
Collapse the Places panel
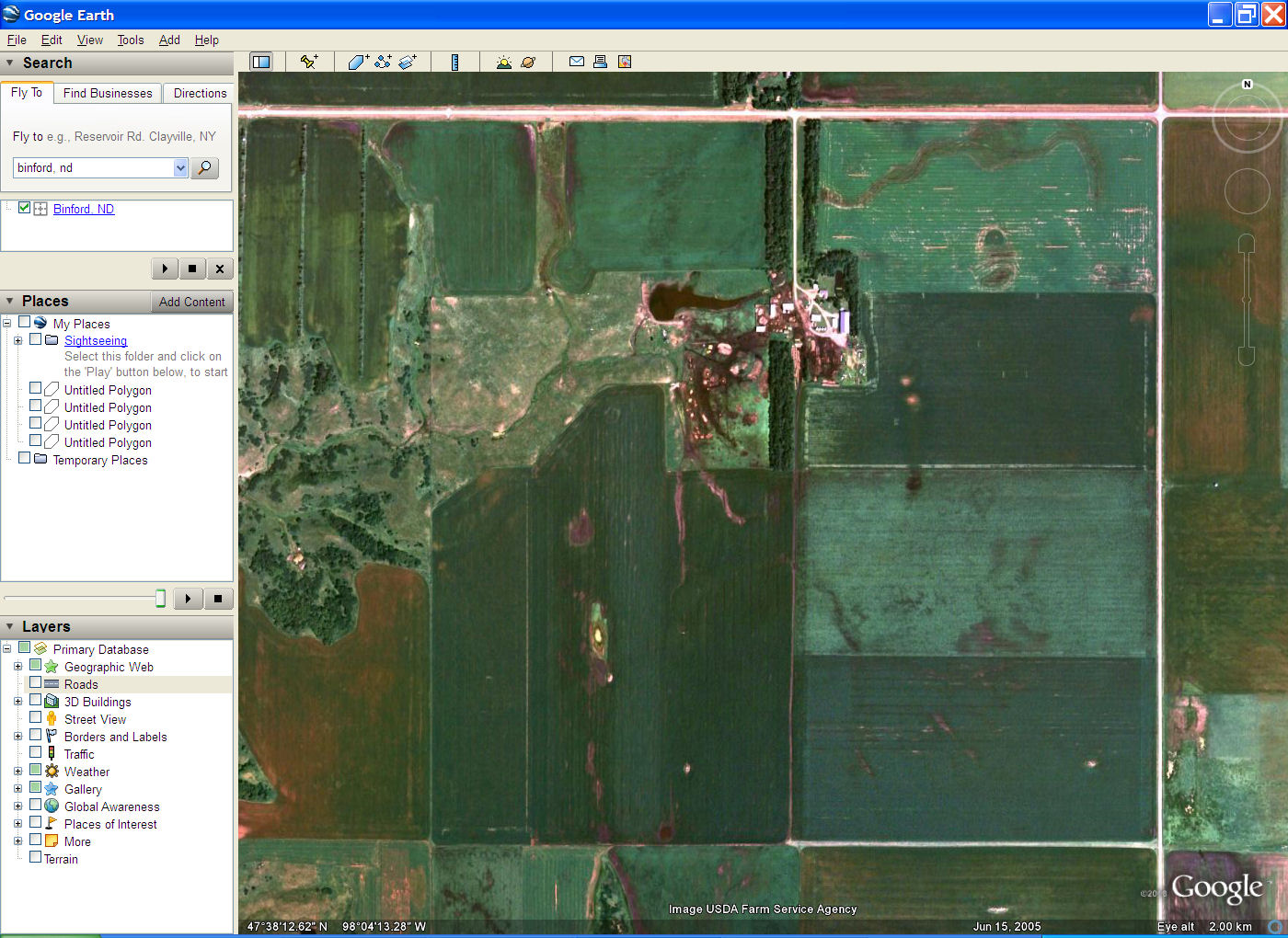[x=9, y=302]
